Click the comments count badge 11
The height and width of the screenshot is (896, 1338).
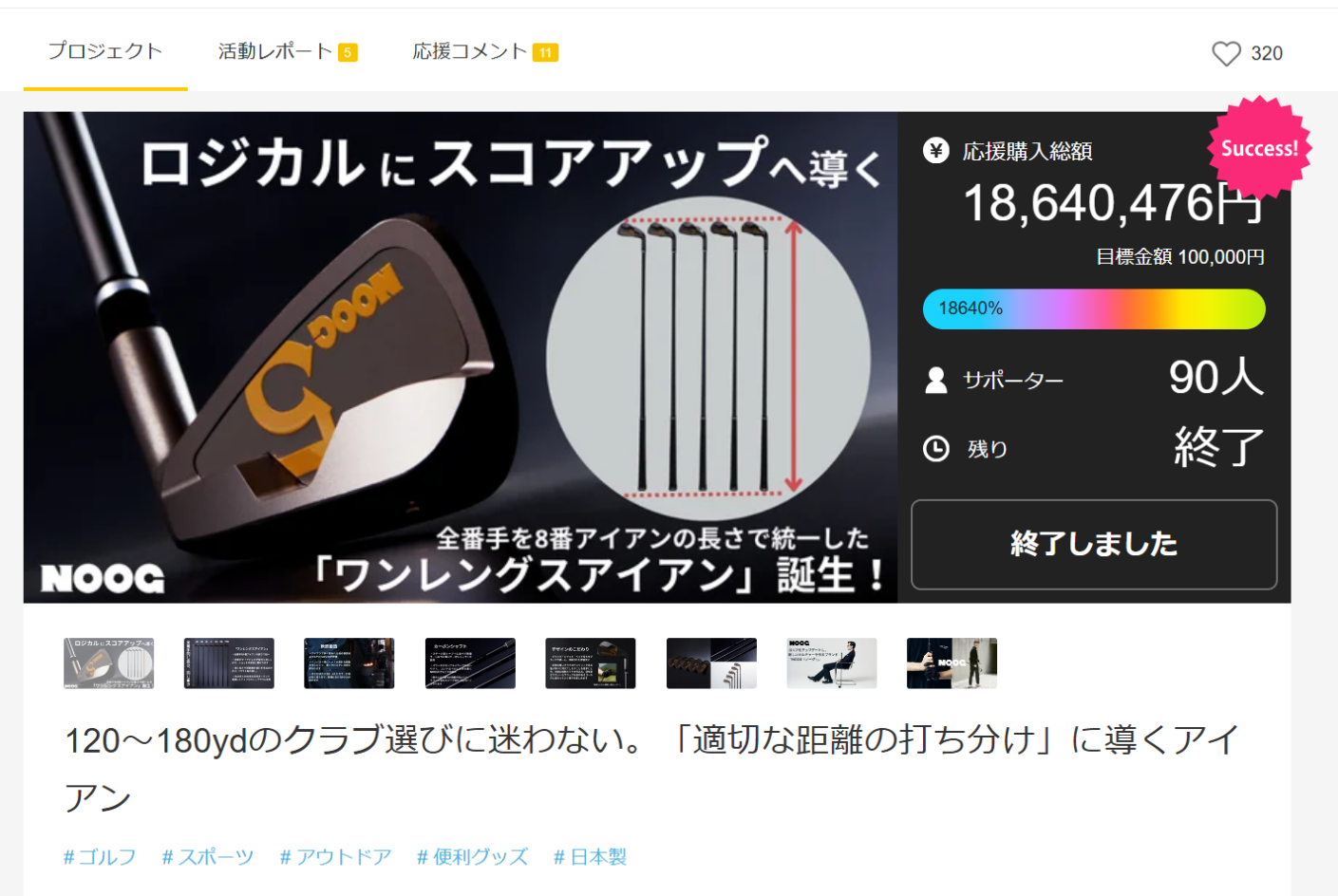pos(545,53)
